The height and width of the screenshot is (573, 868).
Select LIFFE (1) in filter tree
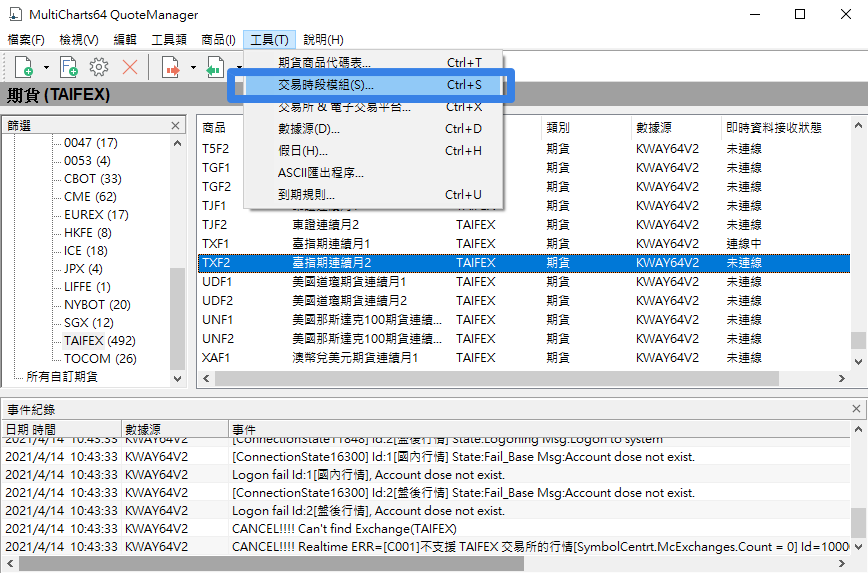pyautogui.click(x=87, y=287)
